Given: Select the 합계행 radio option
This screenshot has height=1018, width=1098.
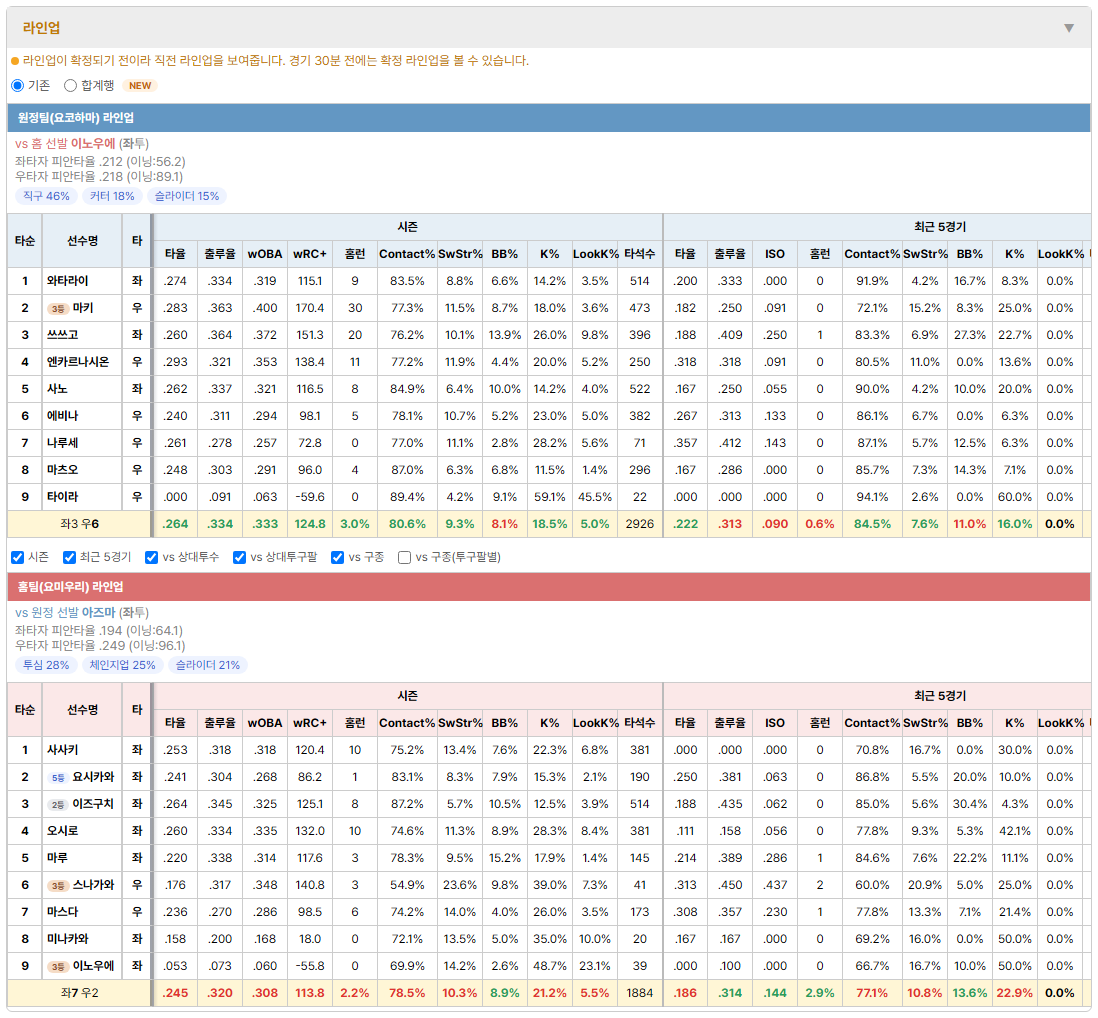Looking at the screenshot, I should point(70,85).
